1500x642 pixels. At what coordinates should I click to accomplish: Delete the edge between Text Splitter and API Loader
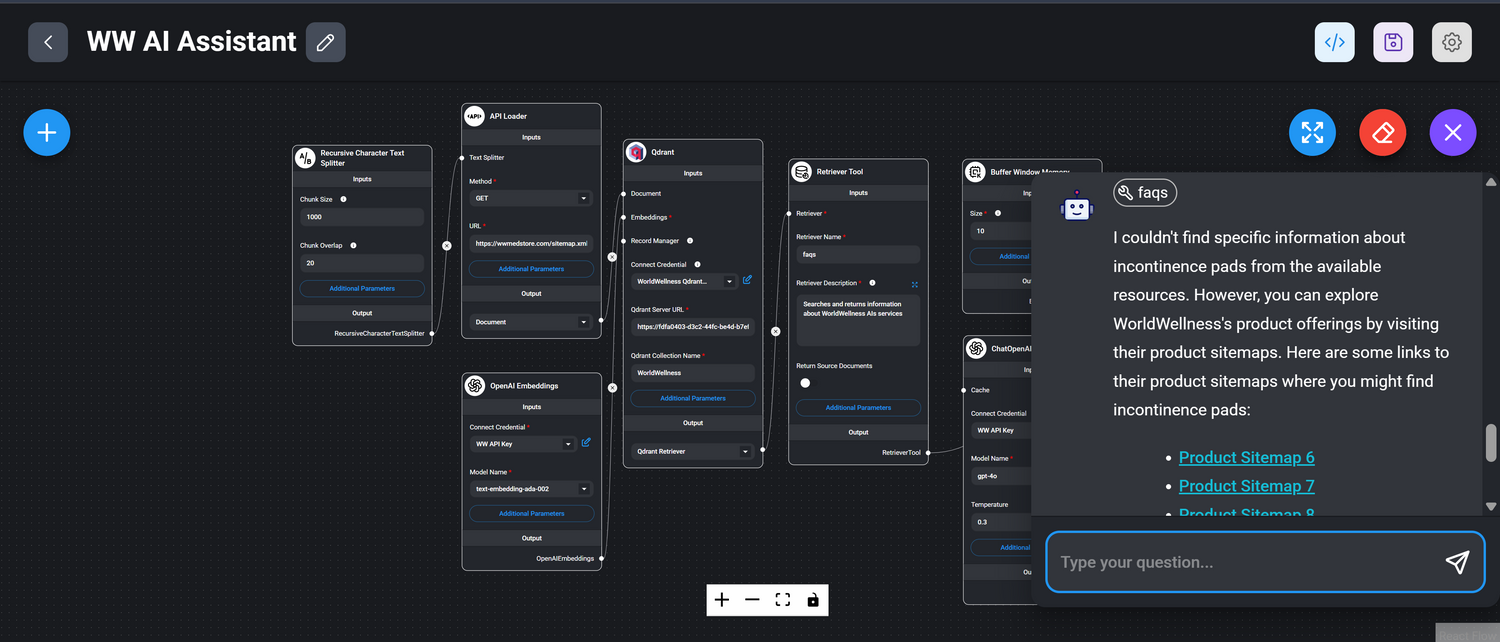coord(447,245)
